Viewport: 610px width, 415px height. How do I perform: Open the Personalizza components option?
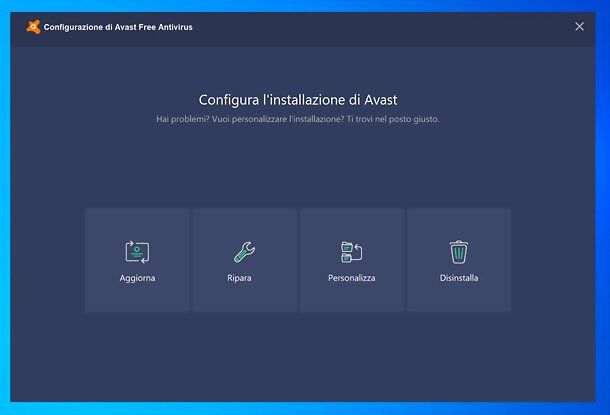tap(352, 260)
